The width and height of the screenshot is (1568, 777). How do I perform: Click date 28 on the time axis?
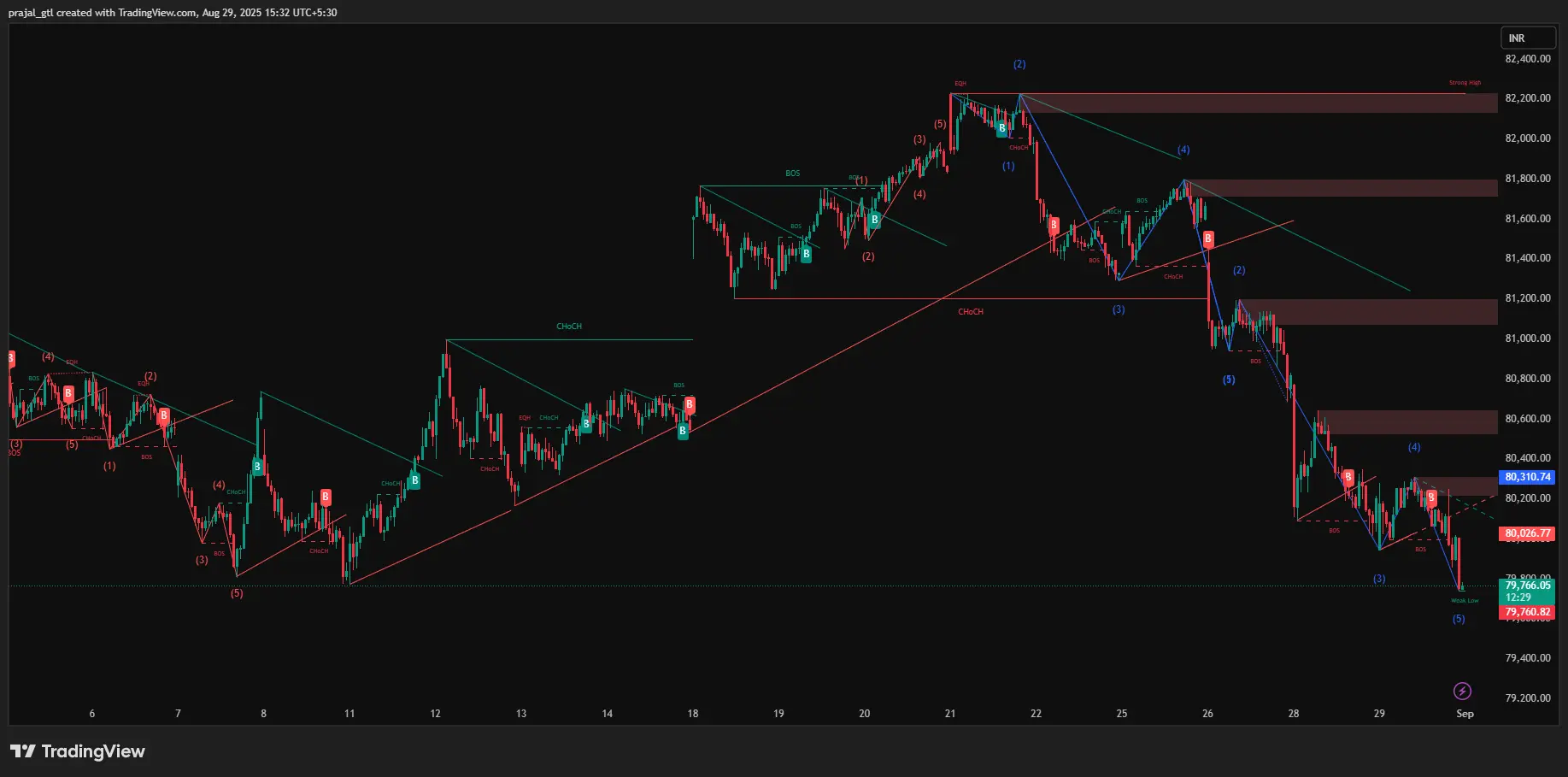[x=1294, y=714]
